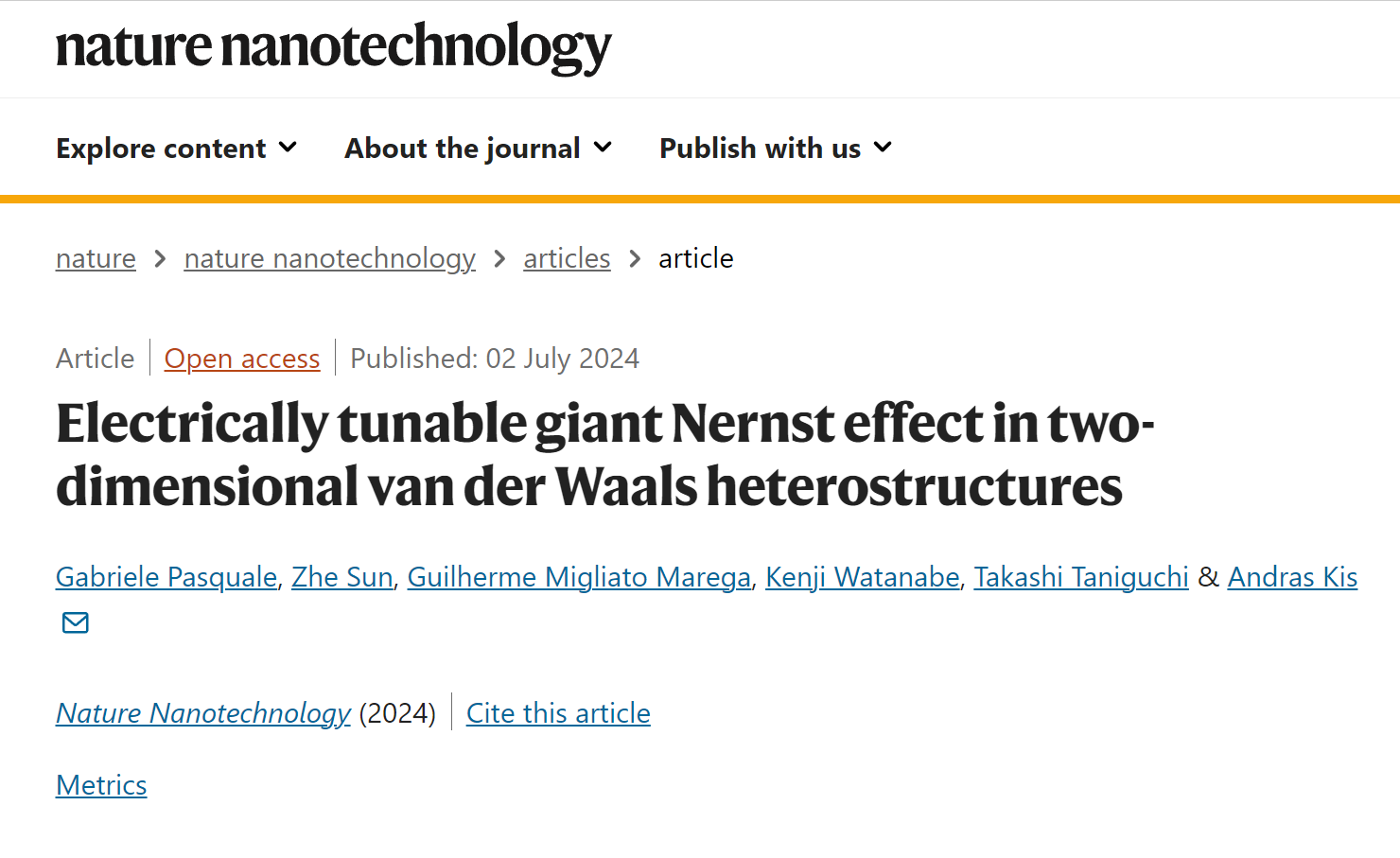Select author Kenji Watanabe

[x=863, y=577]
